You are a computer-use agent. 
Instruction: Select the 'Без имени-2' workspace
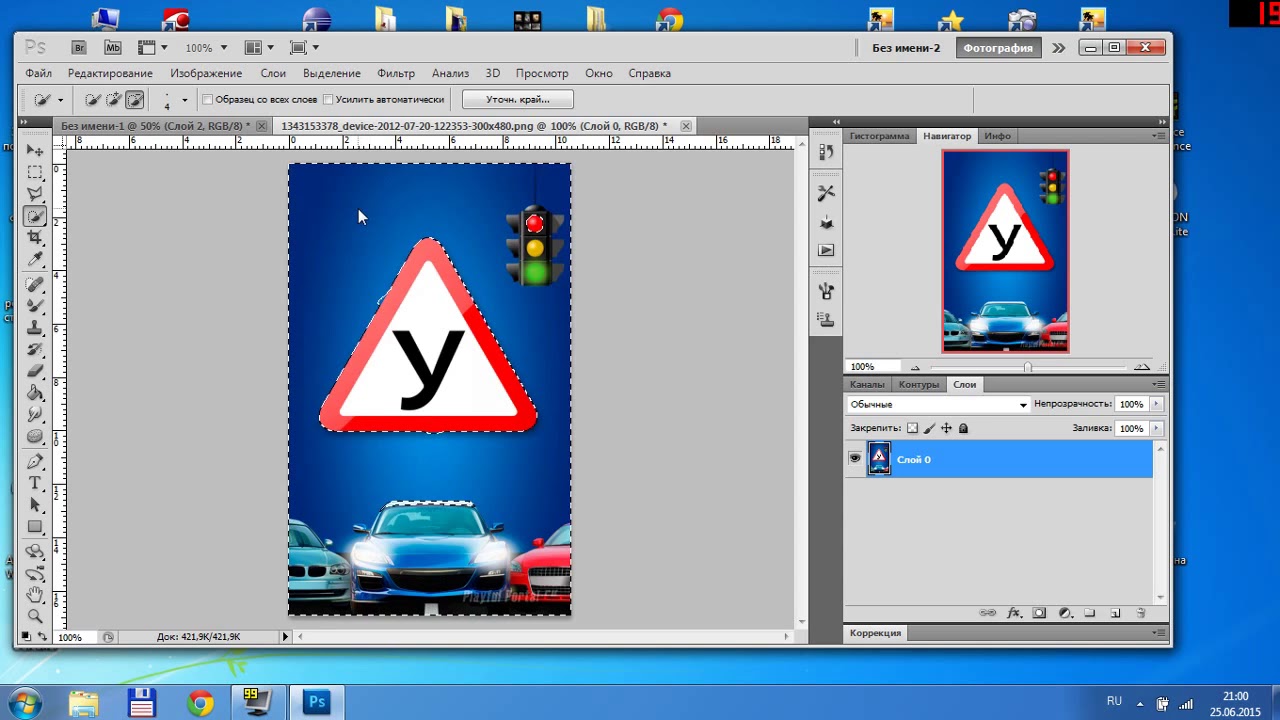pos(906,48)
